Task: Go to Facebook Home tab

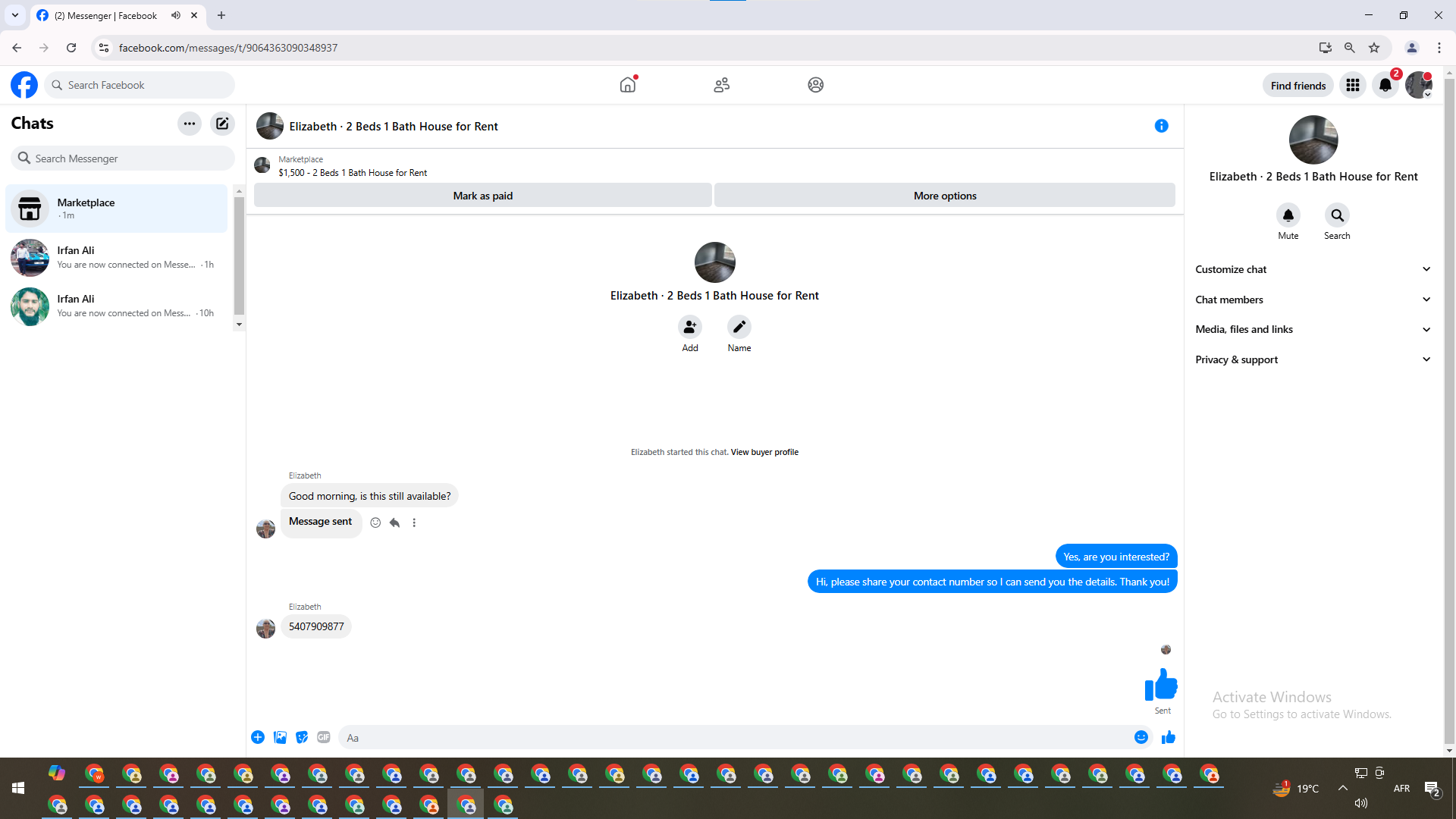Action: (x=628, y=85)
